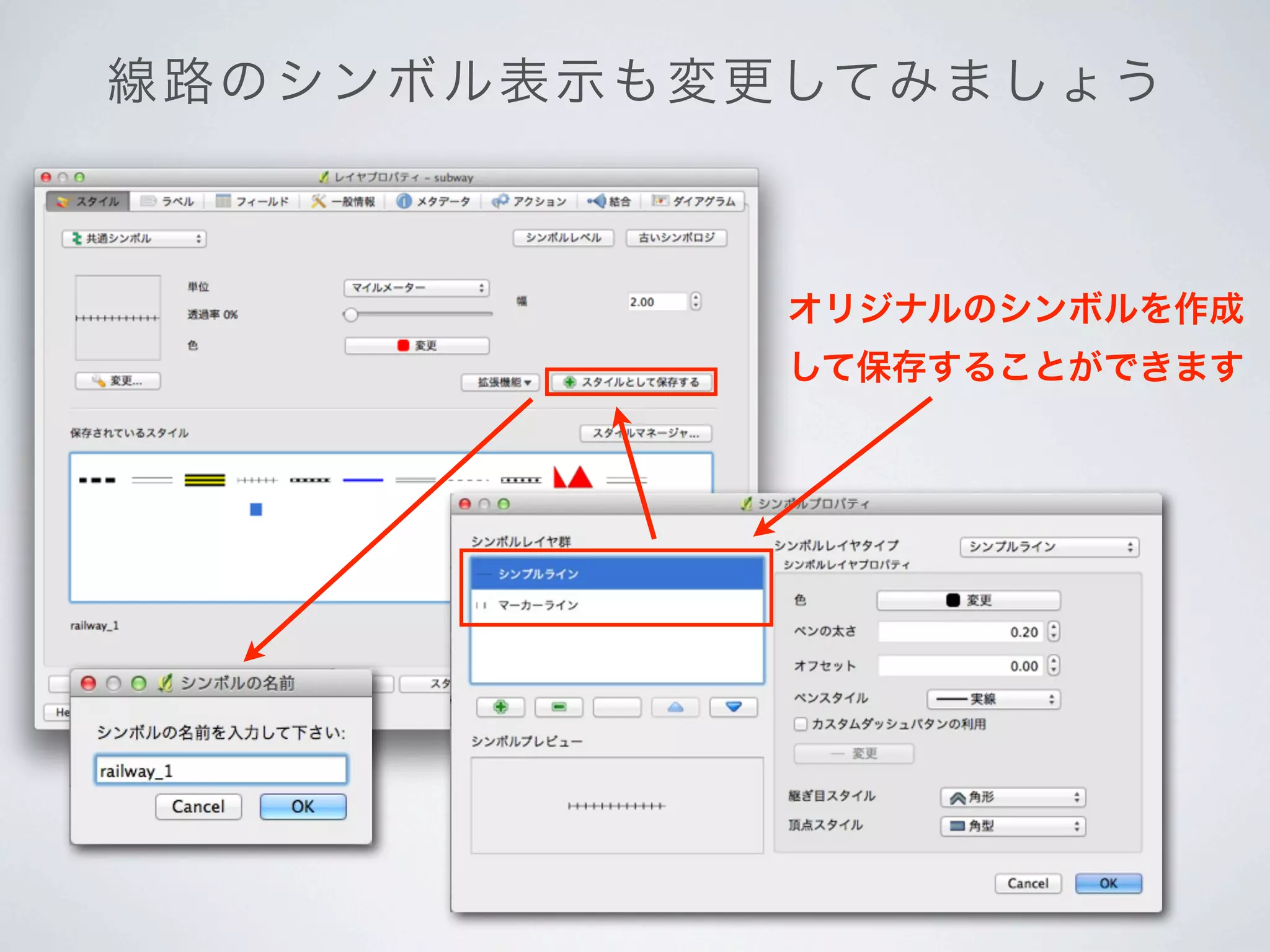1270x952 pixels.
Task: Open the 継ぎ目スタイル 角形 dropdown
Action: 1013,797
